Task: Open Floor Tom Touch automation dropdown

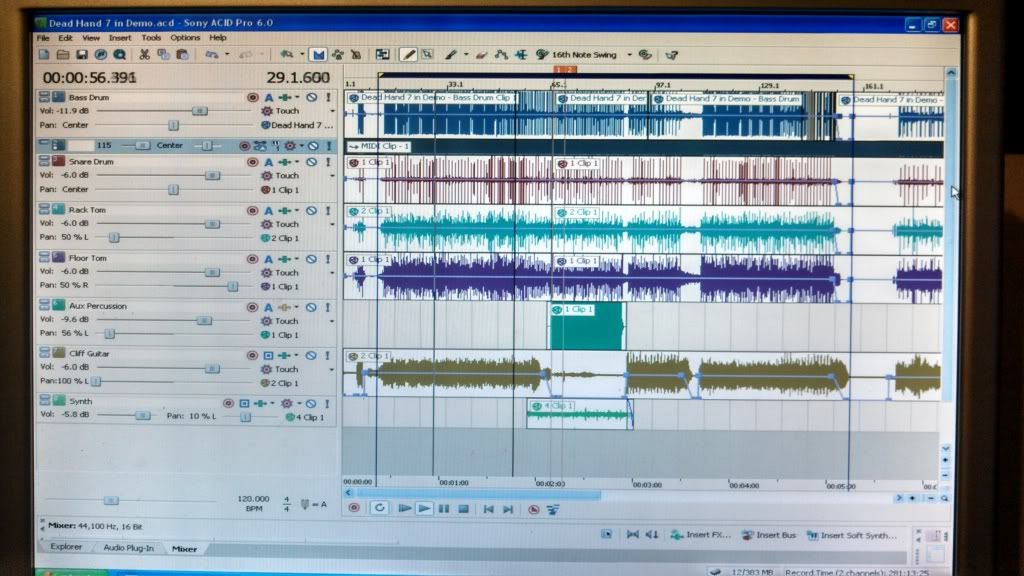Action: click(332, 272)
